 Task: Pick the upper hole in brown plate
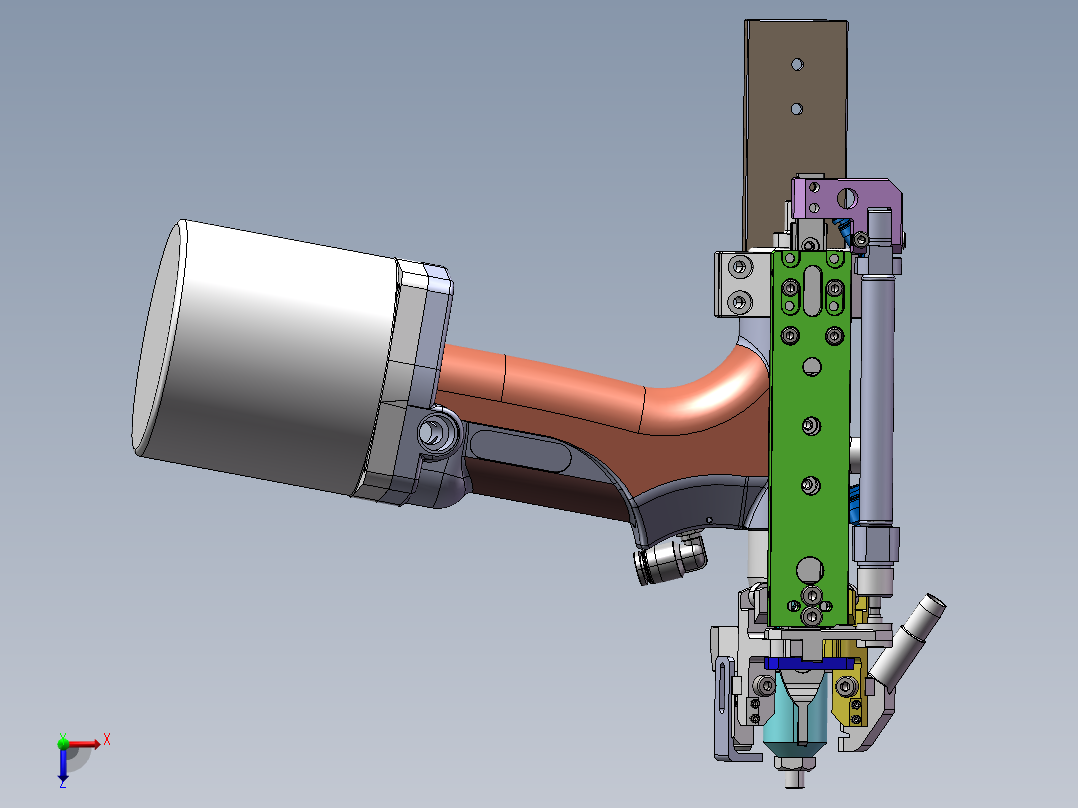tap(798, 64)
